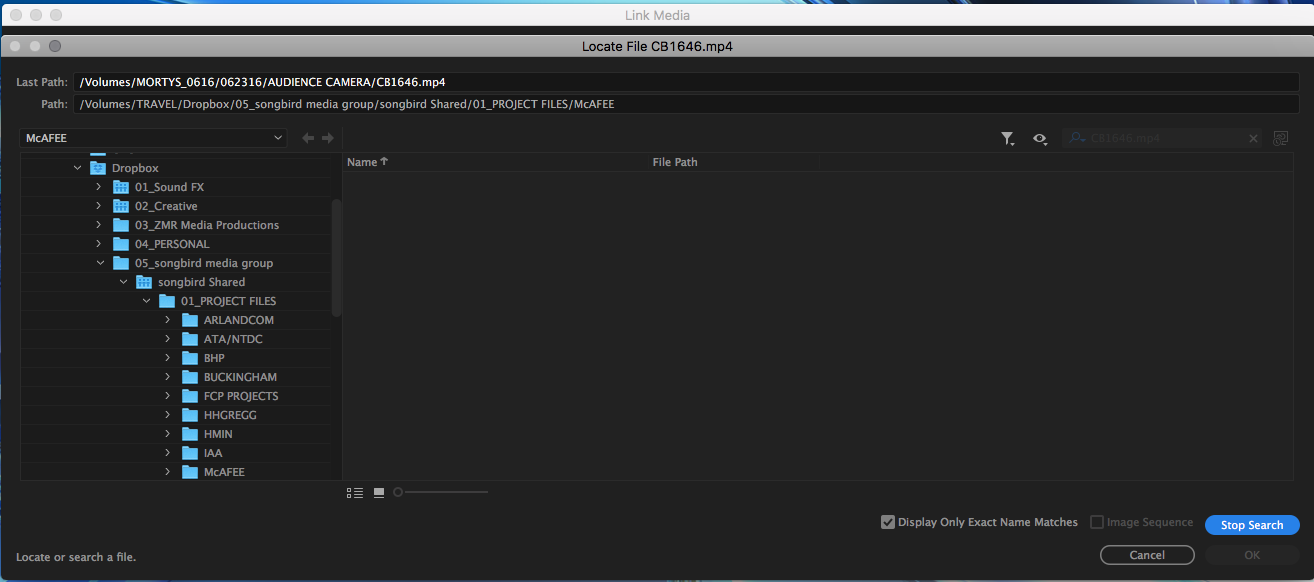The width and height of the screenshot is (1314, 582).
Task: Expand the ATA/NTDC folder
Action: [x=167, y=339]
